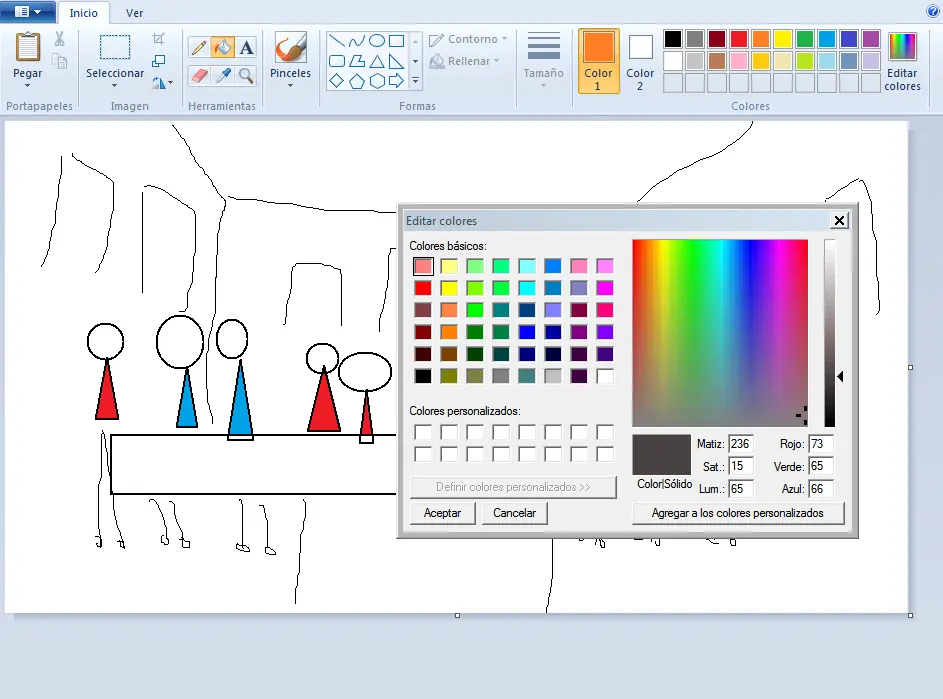Open the Inicio ribbon tab
943x699 pixels.
pyautogui.click(x=83, y=13)
